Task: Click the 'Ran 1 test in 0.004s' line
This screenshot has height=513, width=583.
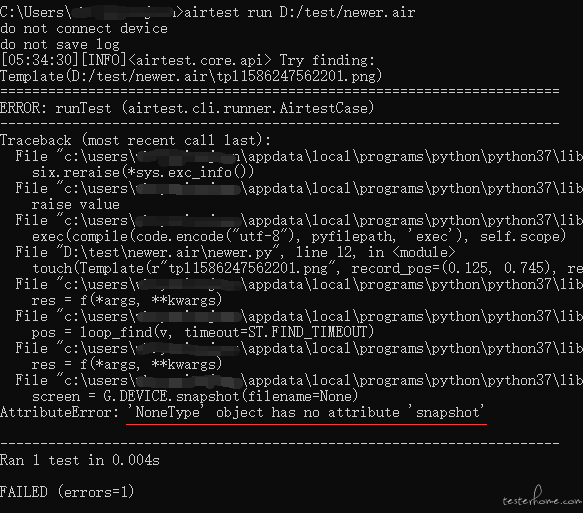Action: [x=80, y=460]
